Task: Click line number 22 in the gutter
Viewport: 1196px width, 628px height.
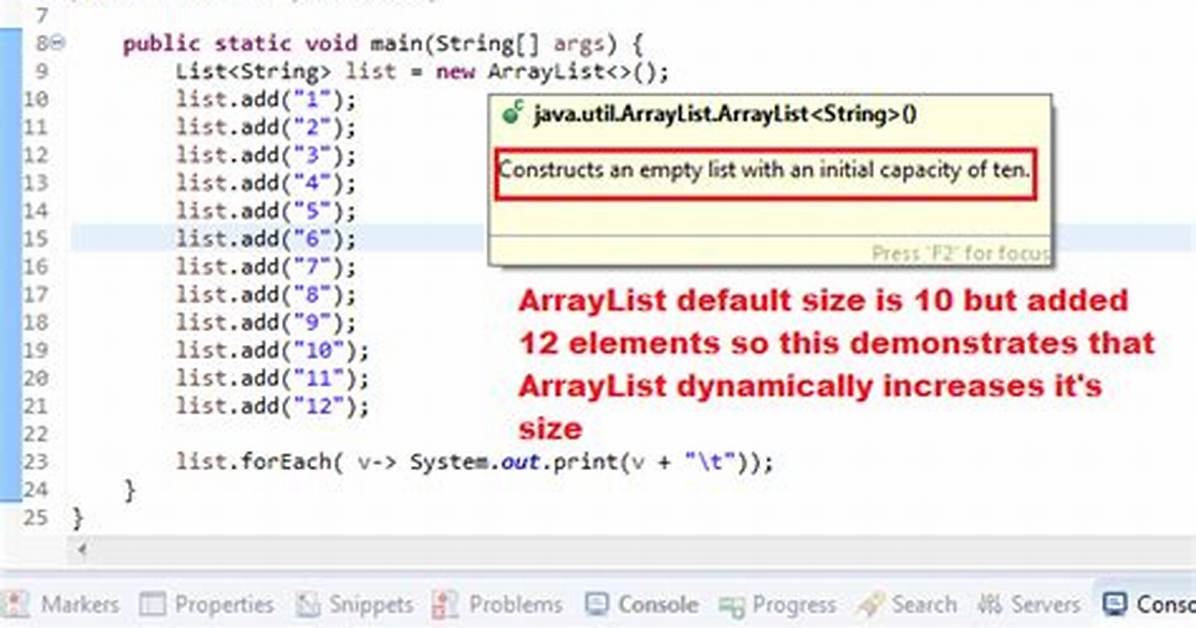Action: pos(35,434)
